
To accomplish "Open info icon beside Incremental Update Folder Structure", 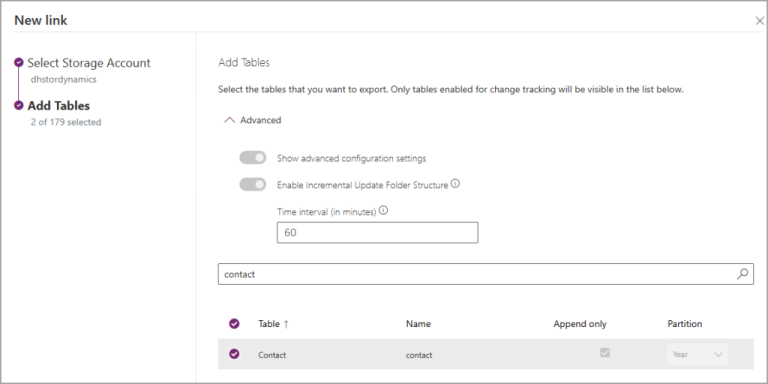I will [455, 184].
